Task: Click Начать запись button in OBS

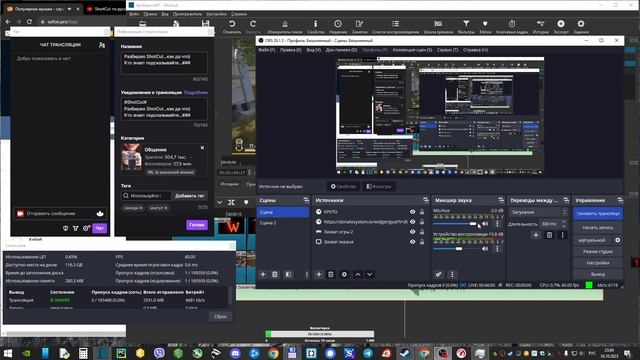Action: (598, 227)
